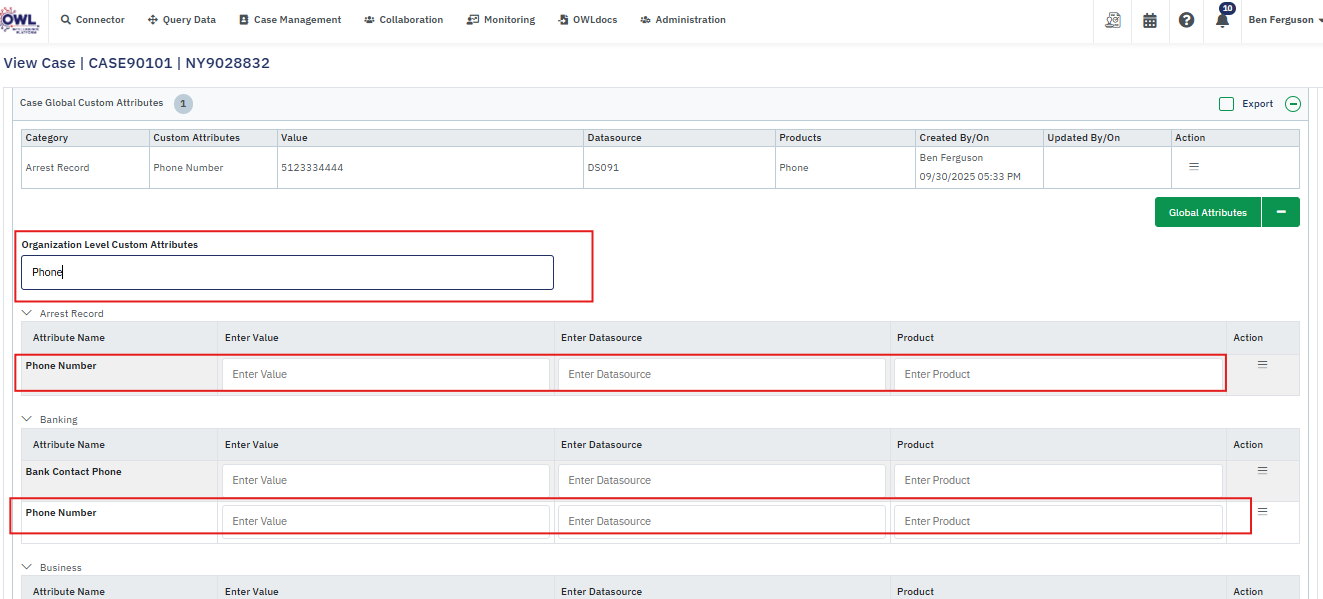Click the help question mark icon
The height and width of the screenshot is (599, 1323).
click(1186, 20)
